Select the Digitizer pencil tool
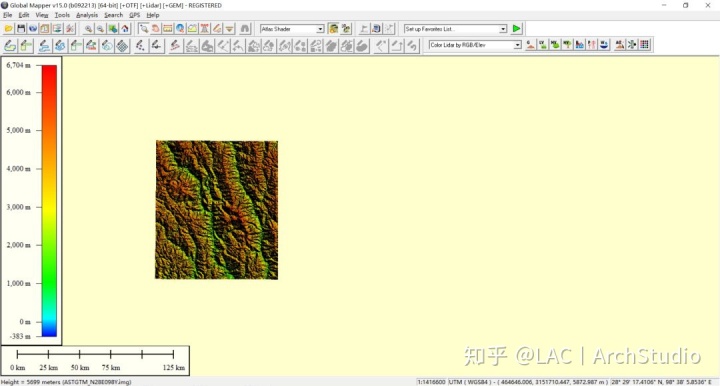The height and width of the screenshot is (386, 720). pos(217,29)
